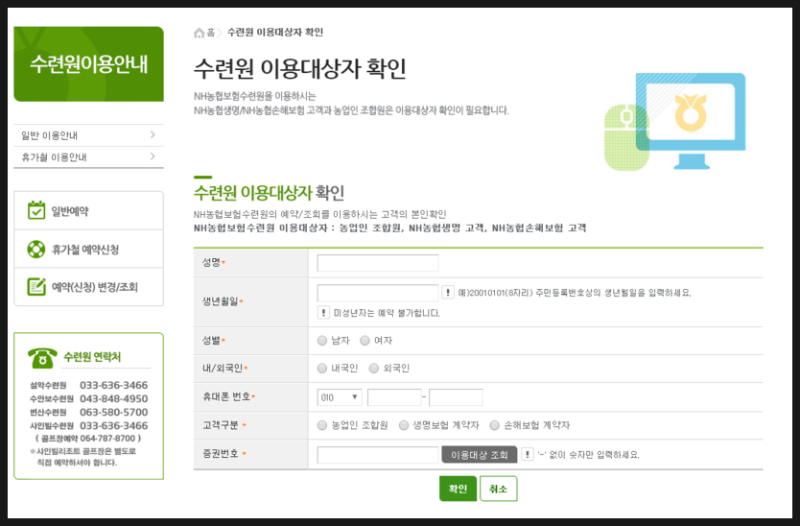This screenshot has width=800, height=526.
Task: Click the 예약(신청) 변경/조회 edit icon
Action: 36,287
